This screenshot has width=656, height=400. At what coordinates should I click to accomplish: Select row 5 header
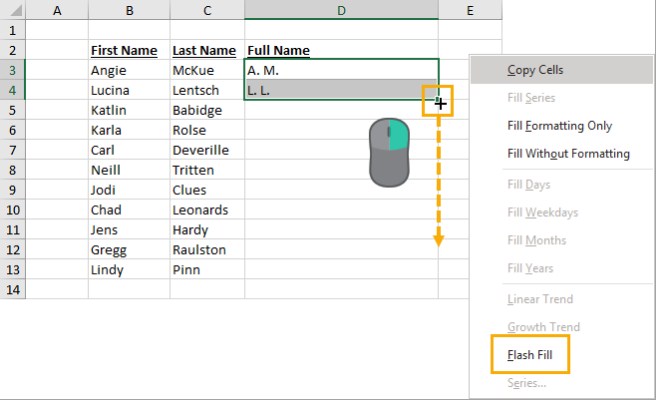(13, 110)
